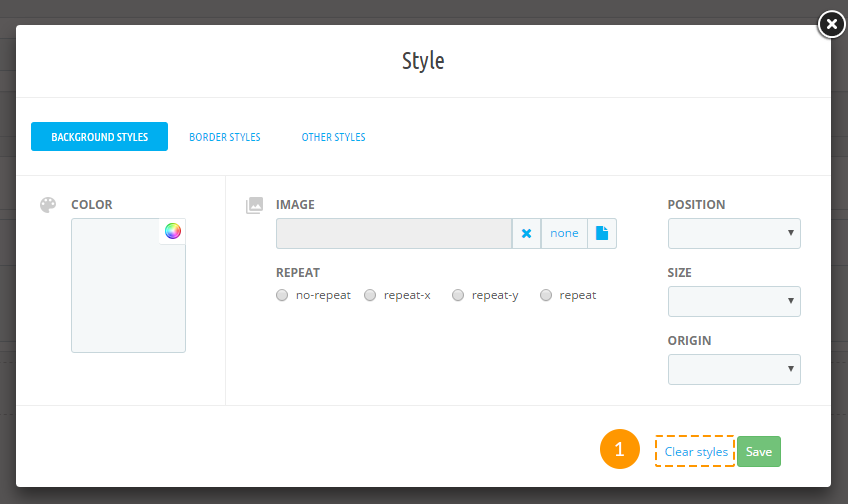Open file browser document icon
The image size is (848, 504).
[x=602, y=234]
